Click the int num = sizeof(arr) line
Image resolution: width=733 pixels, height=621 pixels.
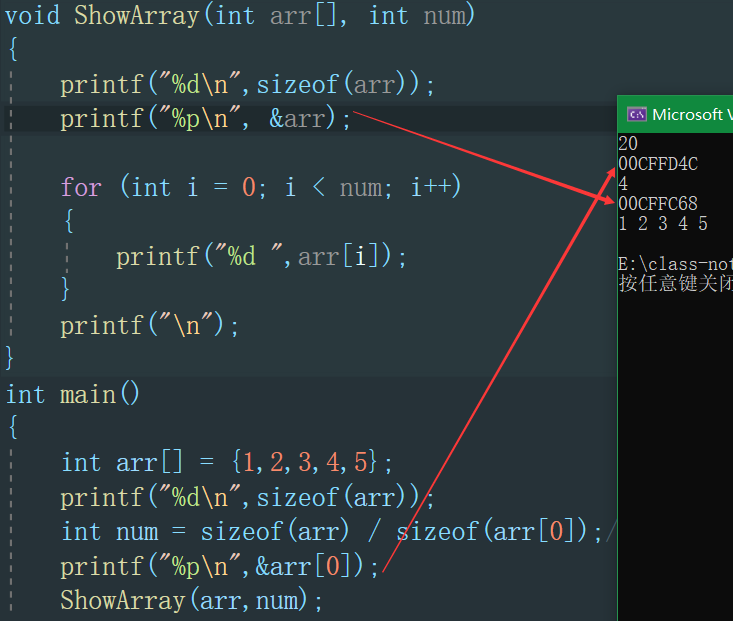pyautogui.click(x=331, y=532)
